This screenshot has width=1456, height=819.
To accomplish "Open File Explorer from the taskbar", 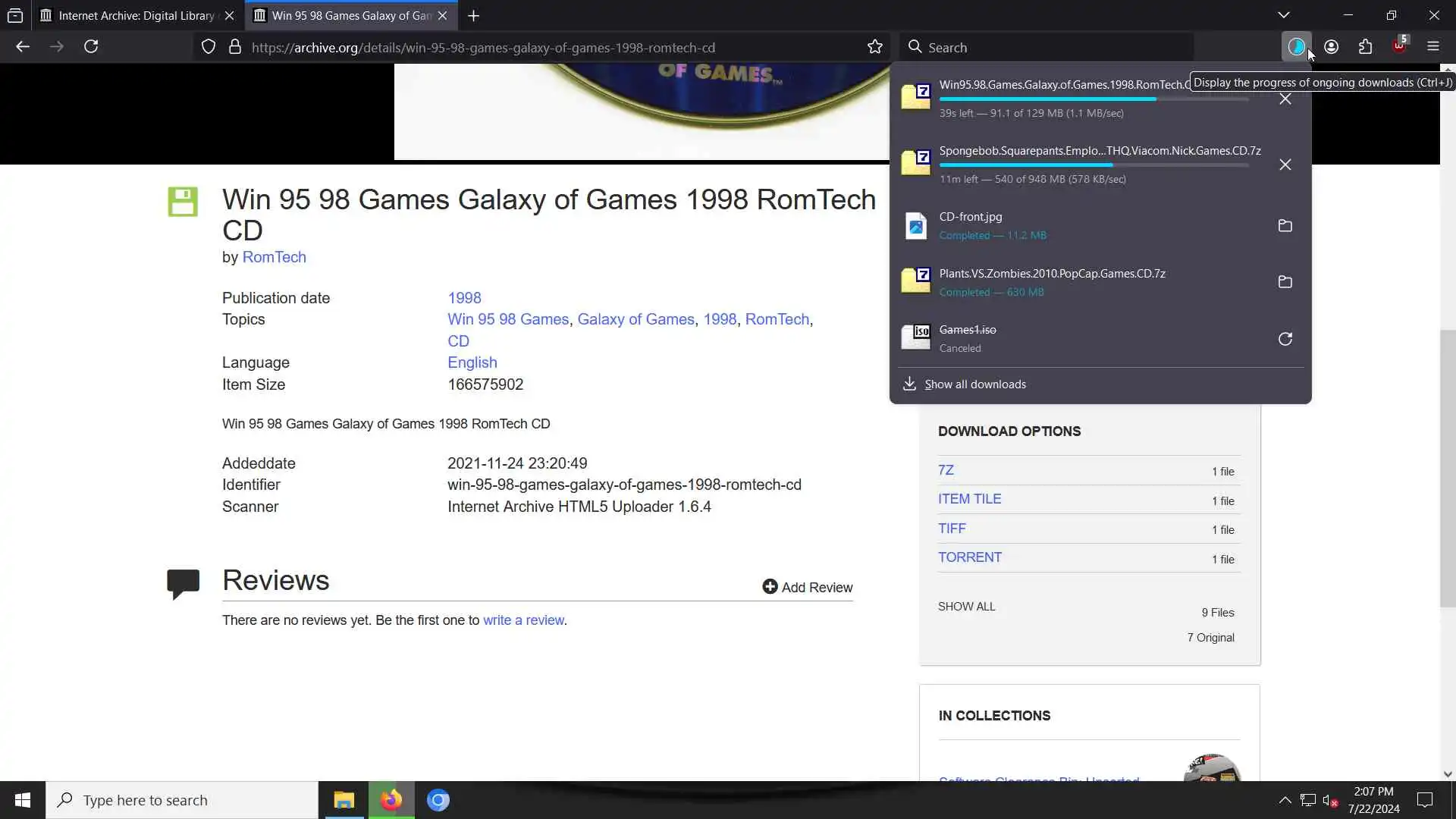I will 344,800.
